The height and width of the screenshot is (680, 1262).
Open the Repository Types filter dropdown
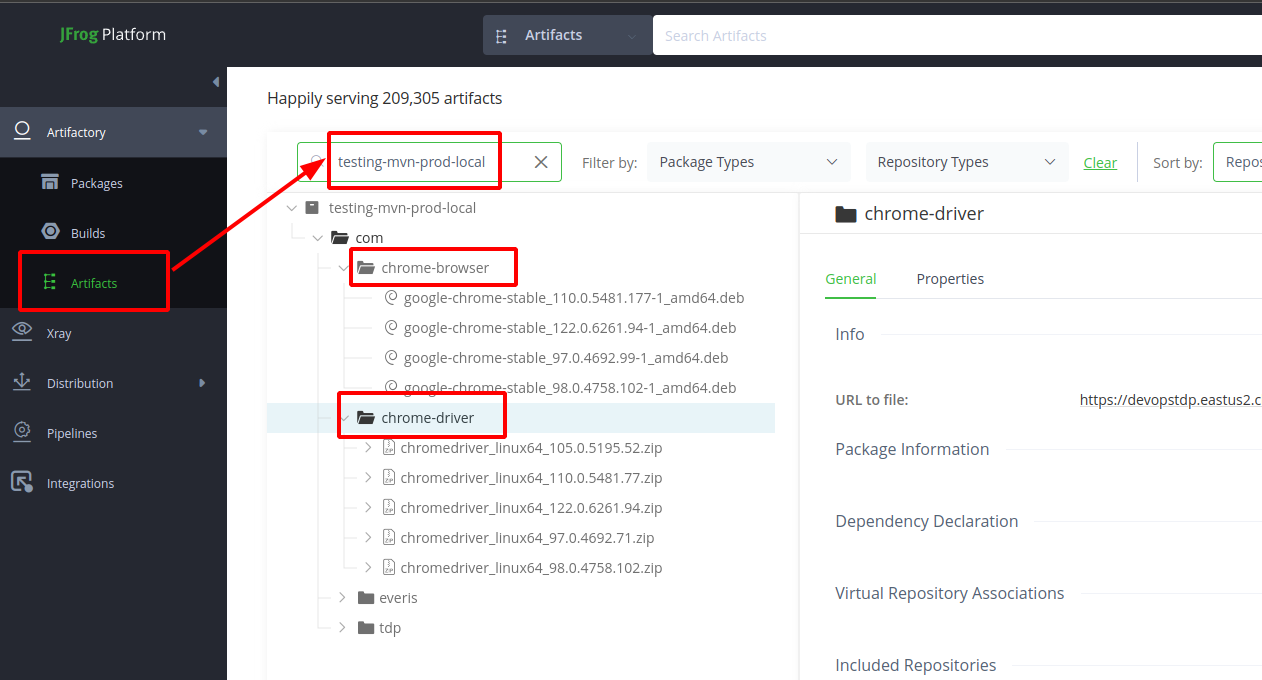coord(966,162)
